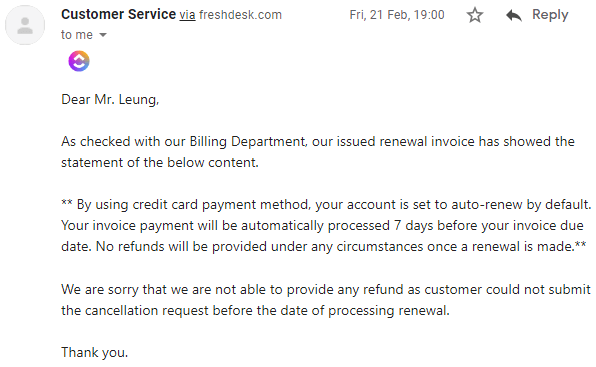The image size is (596, 367).
Task: Click the line starting 'We are sorry that'
Action: [x=326, y=289]
